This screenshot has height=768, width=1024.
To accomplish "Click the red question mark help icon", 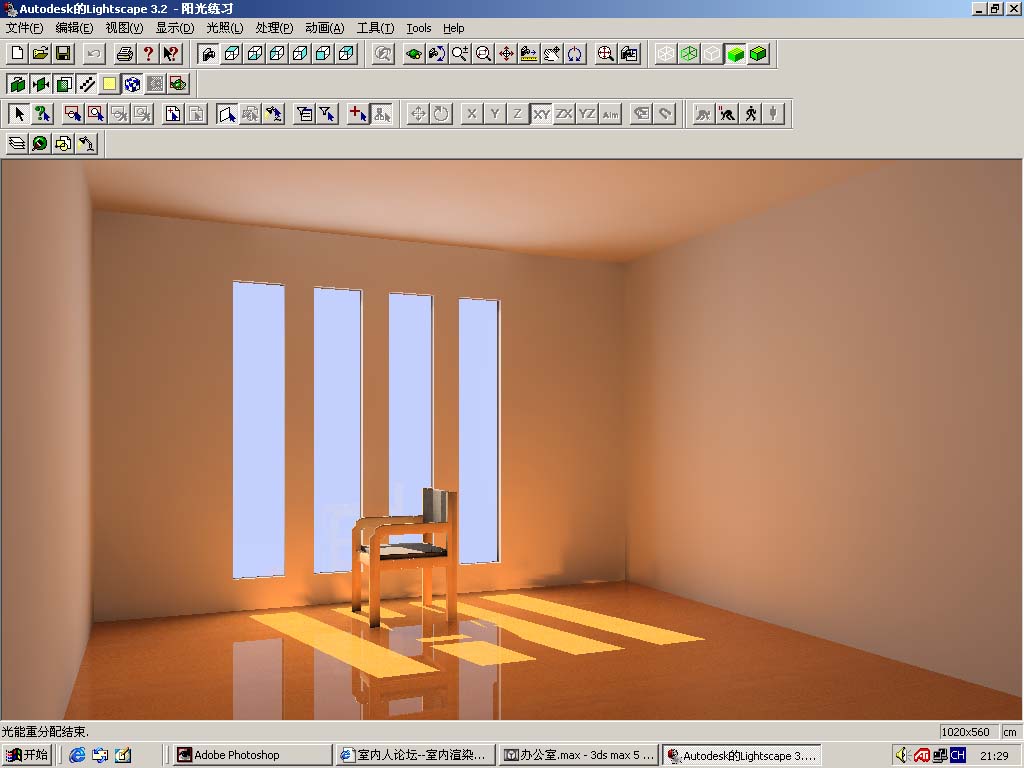I will coord(148,54).
